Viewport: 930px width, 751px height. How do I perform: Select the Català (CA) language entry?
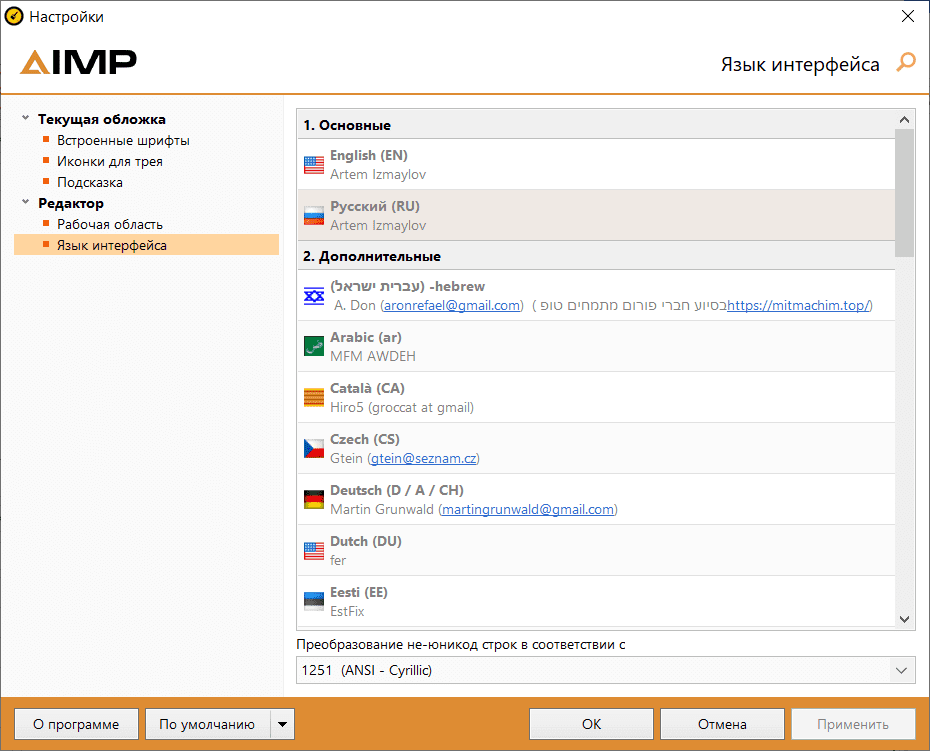[596, 397]
